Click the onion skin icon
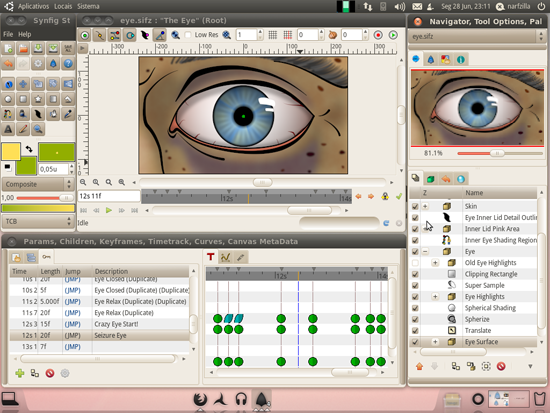This screenshot has height=413, width=550. 333,35
